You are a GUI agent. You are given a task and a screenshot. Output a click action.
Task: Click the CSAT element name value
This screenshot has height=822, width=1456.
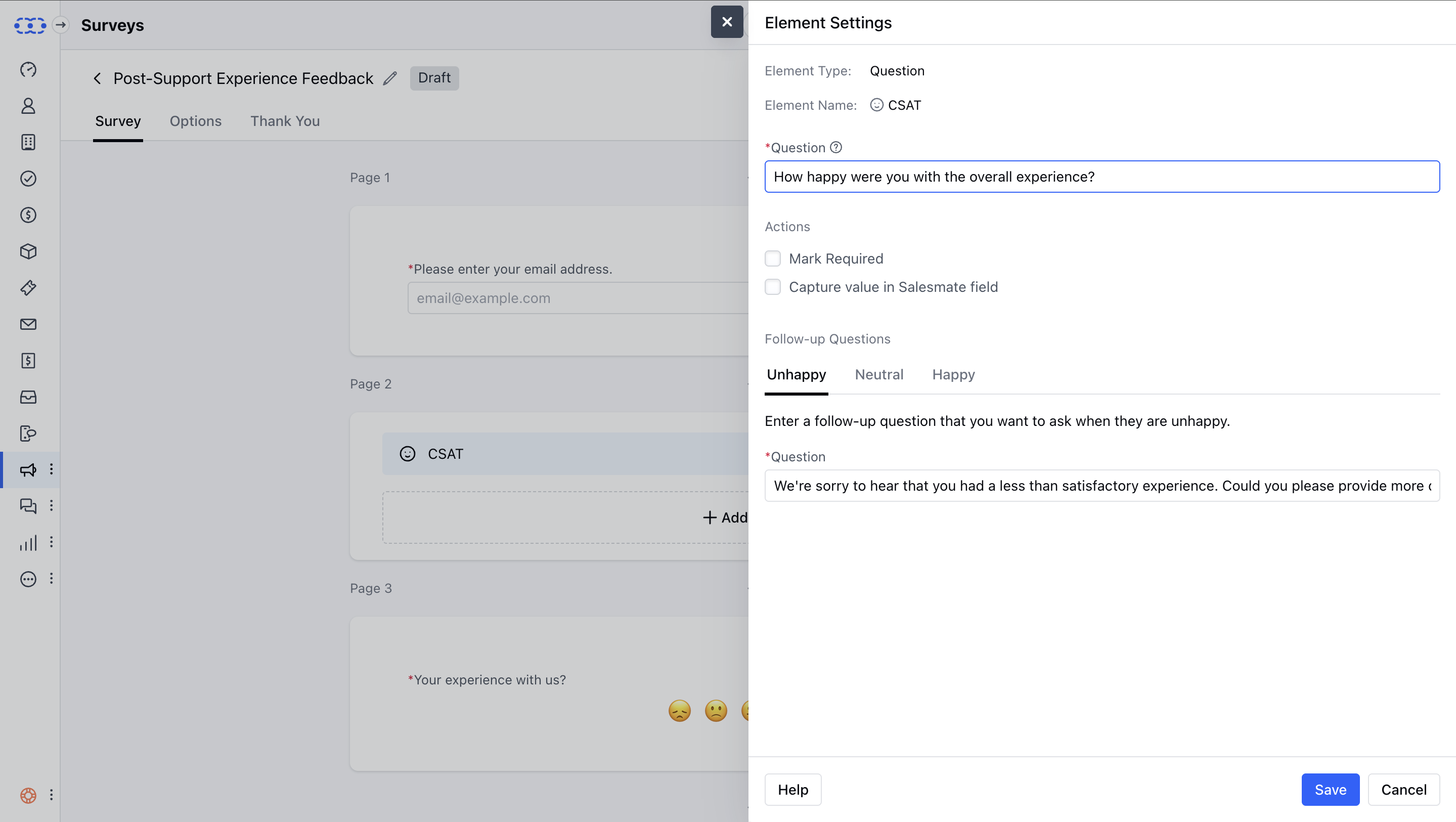pyautogui.click(x=904, y=105)
